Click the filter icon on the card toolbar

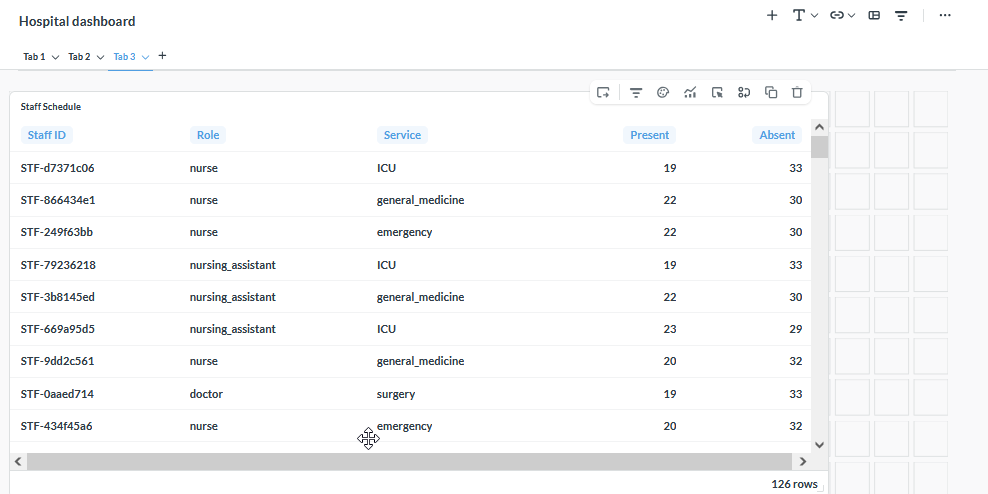tap(636, 93)
